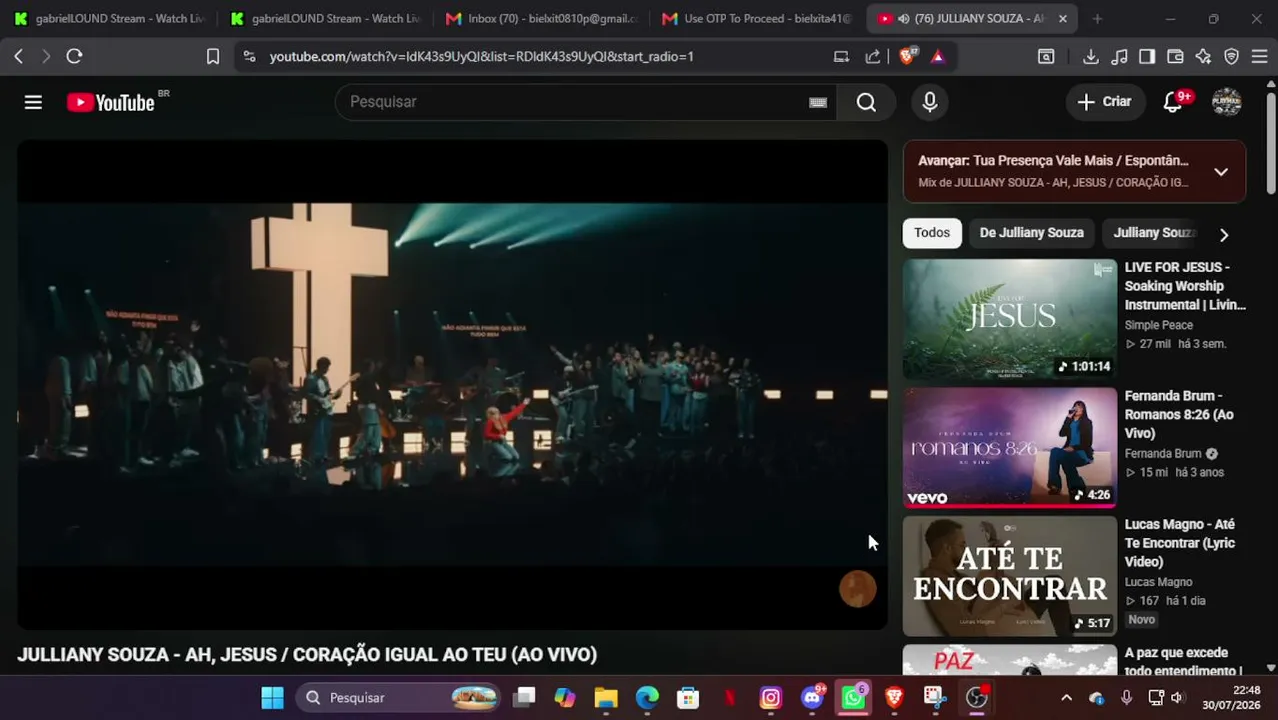Open LIVE FOR JESUS Soaking Worship title
The image size is (1278, 720).
coord(1185,286)
